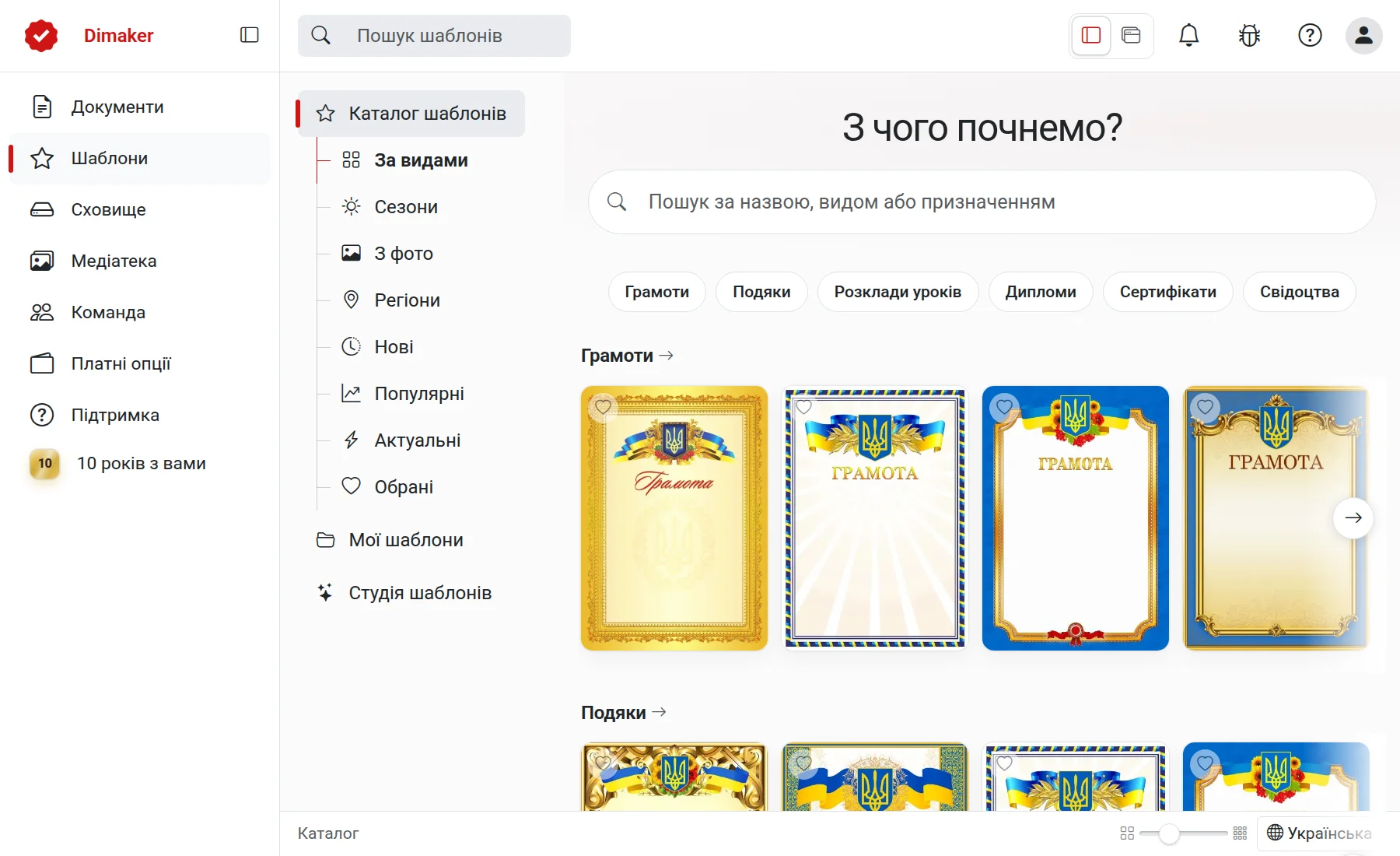Show next Грамоти templates with arrow button

pyautogui.click(x=1353, y=517)
